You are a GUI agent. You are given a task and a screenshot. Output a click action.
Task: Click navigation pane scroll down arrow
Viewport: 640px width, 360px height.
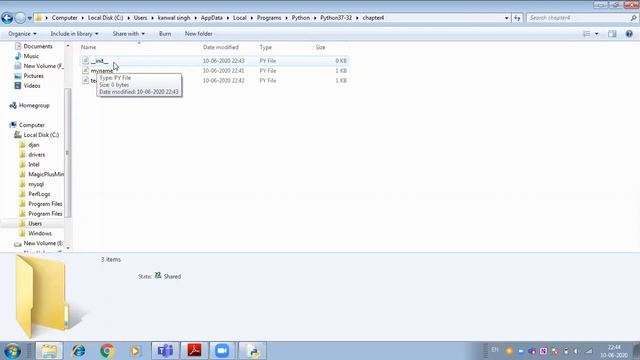68,248
